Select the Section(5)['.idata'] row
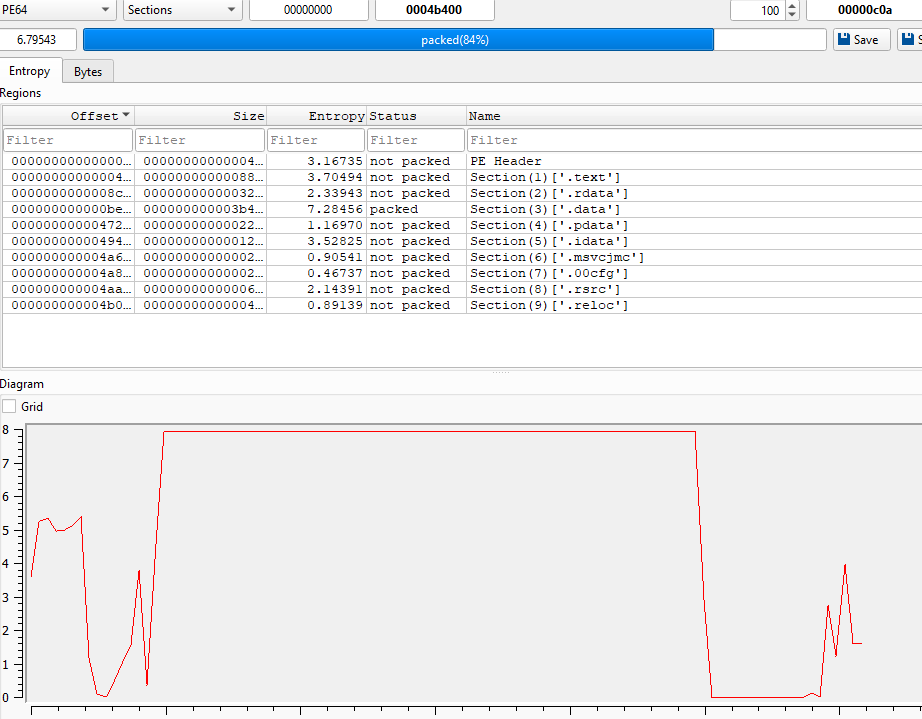922x719 pixels. (462, 241)
